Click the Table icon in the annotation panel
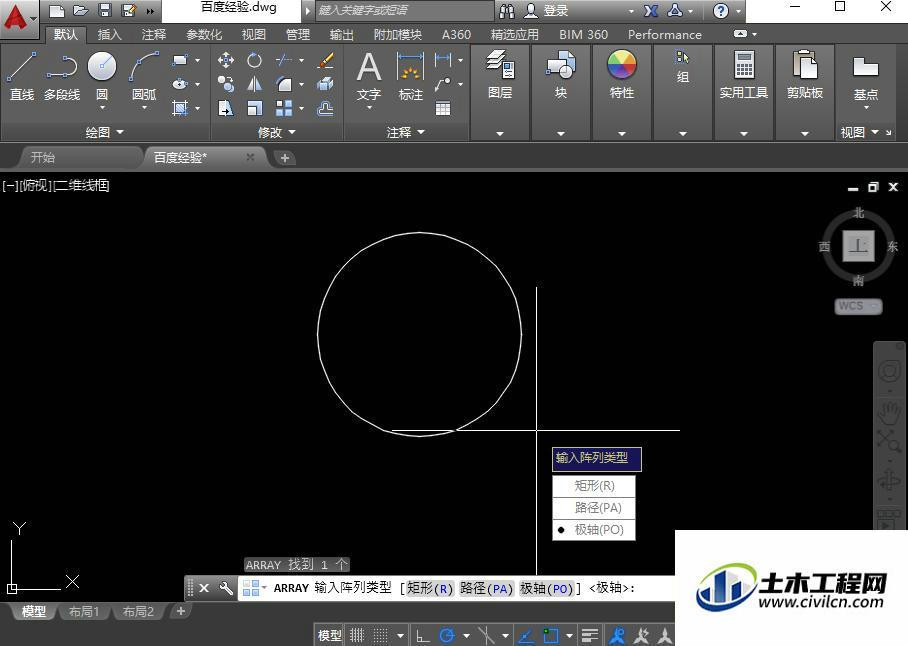Image resolution: width=908 pixels, height=646 pixels. 443,108
